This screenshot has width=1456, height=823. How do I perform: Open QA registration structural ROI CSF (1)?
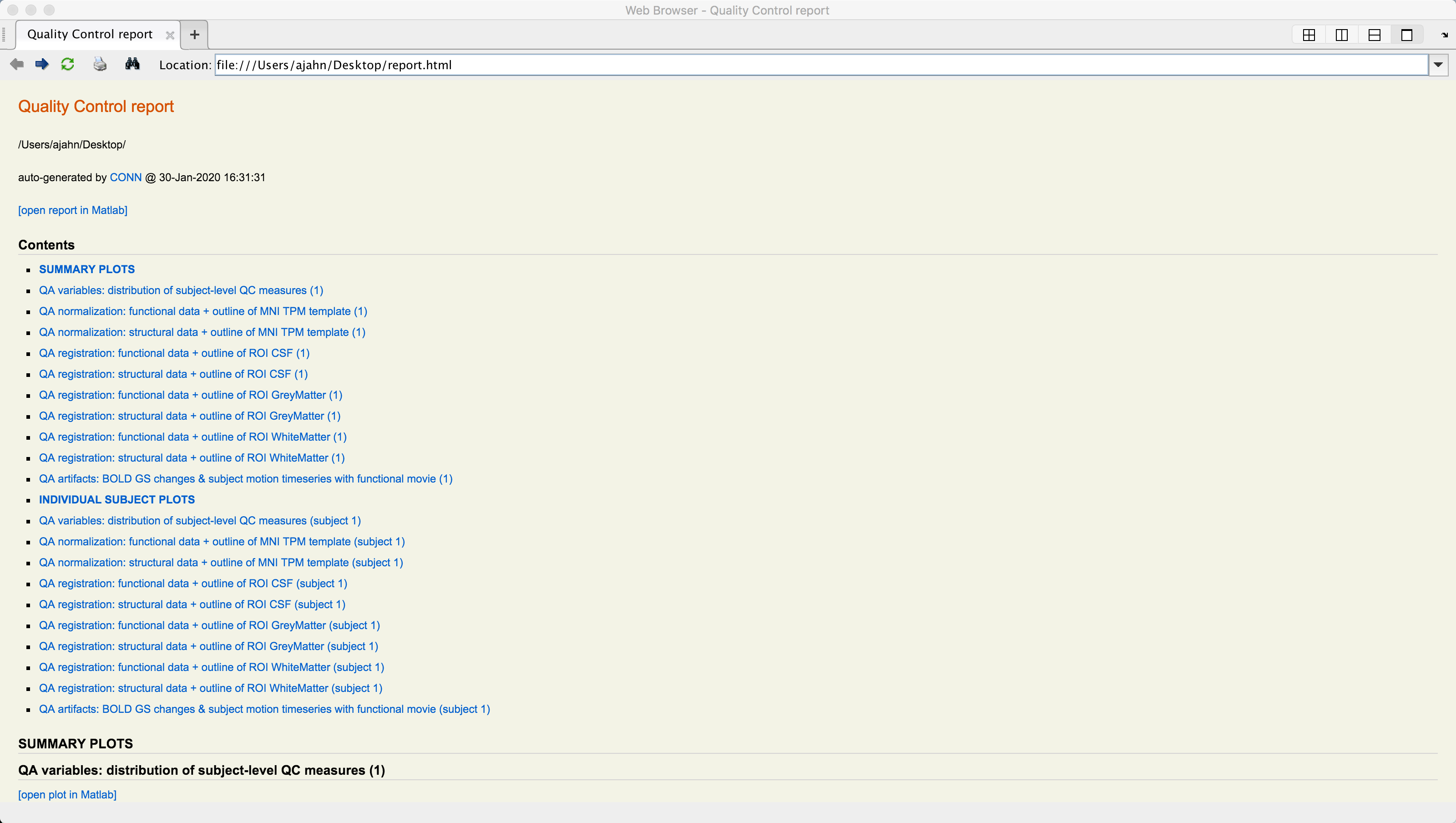[173, 374]
